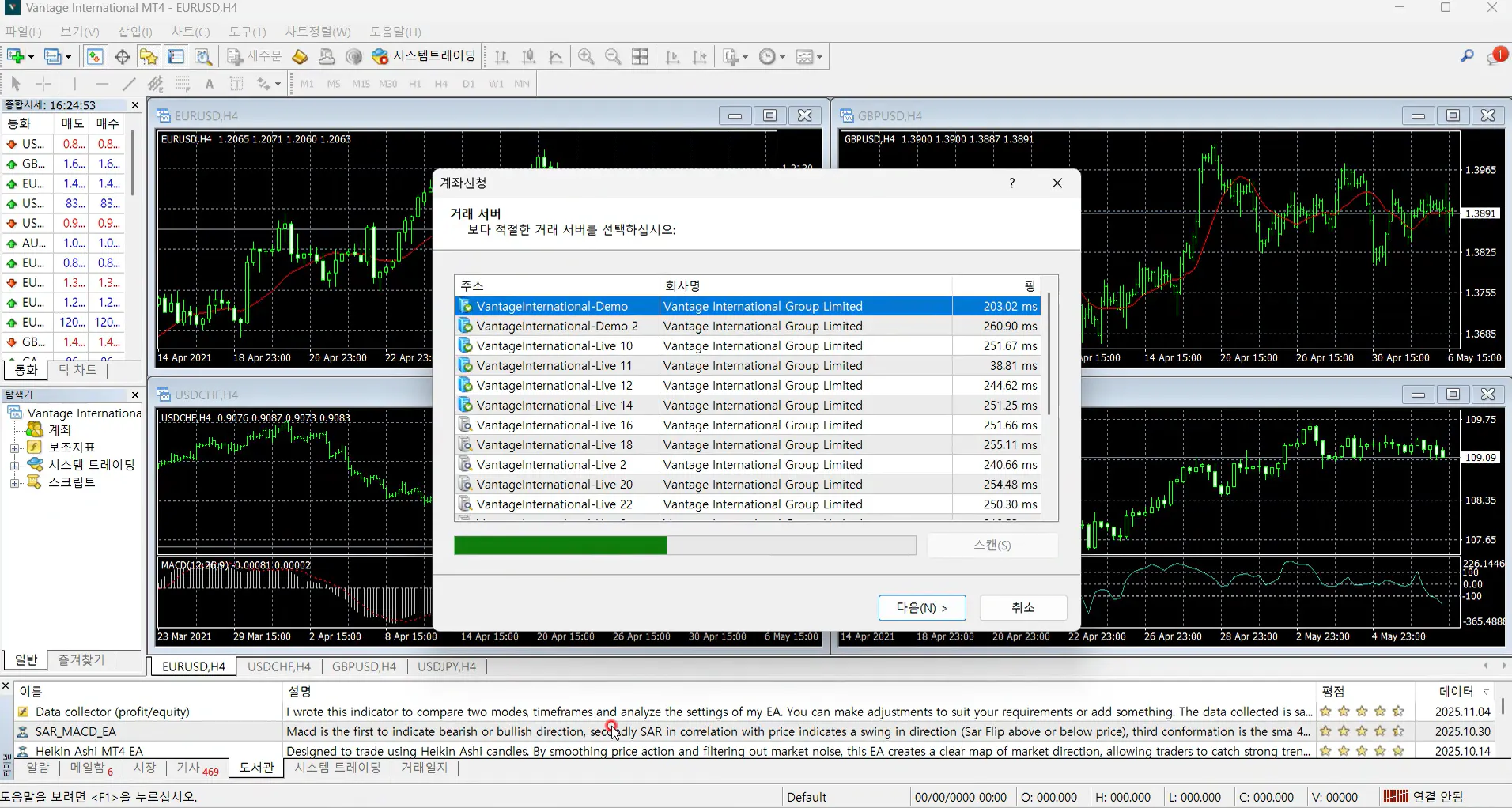Open the new chart dropdown arrow
The width and height of the screenshot is (1512, 808).
[x=31, y=57]
